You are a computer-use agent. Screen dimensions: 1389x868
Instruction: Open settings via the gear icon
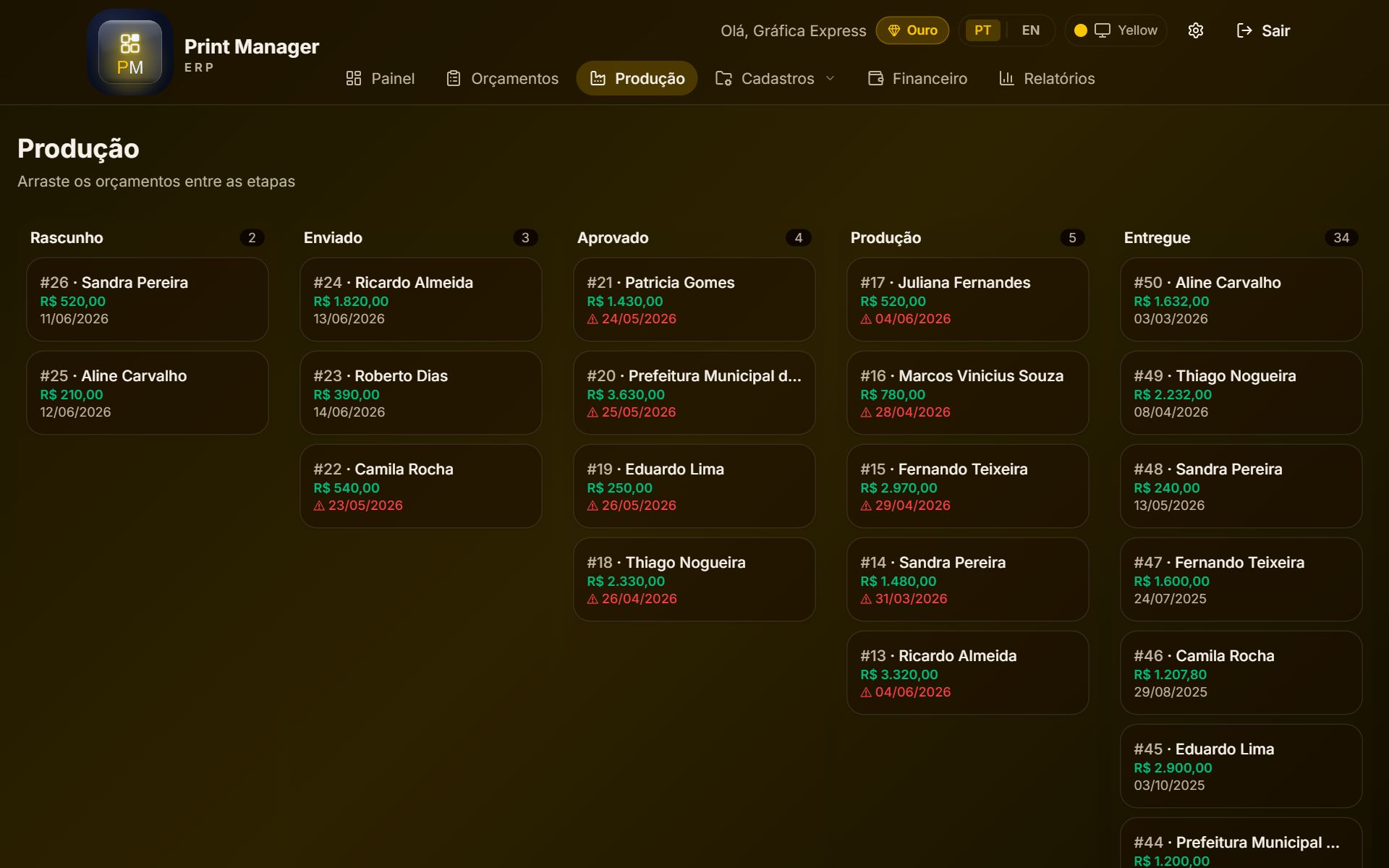[1196, 30]
